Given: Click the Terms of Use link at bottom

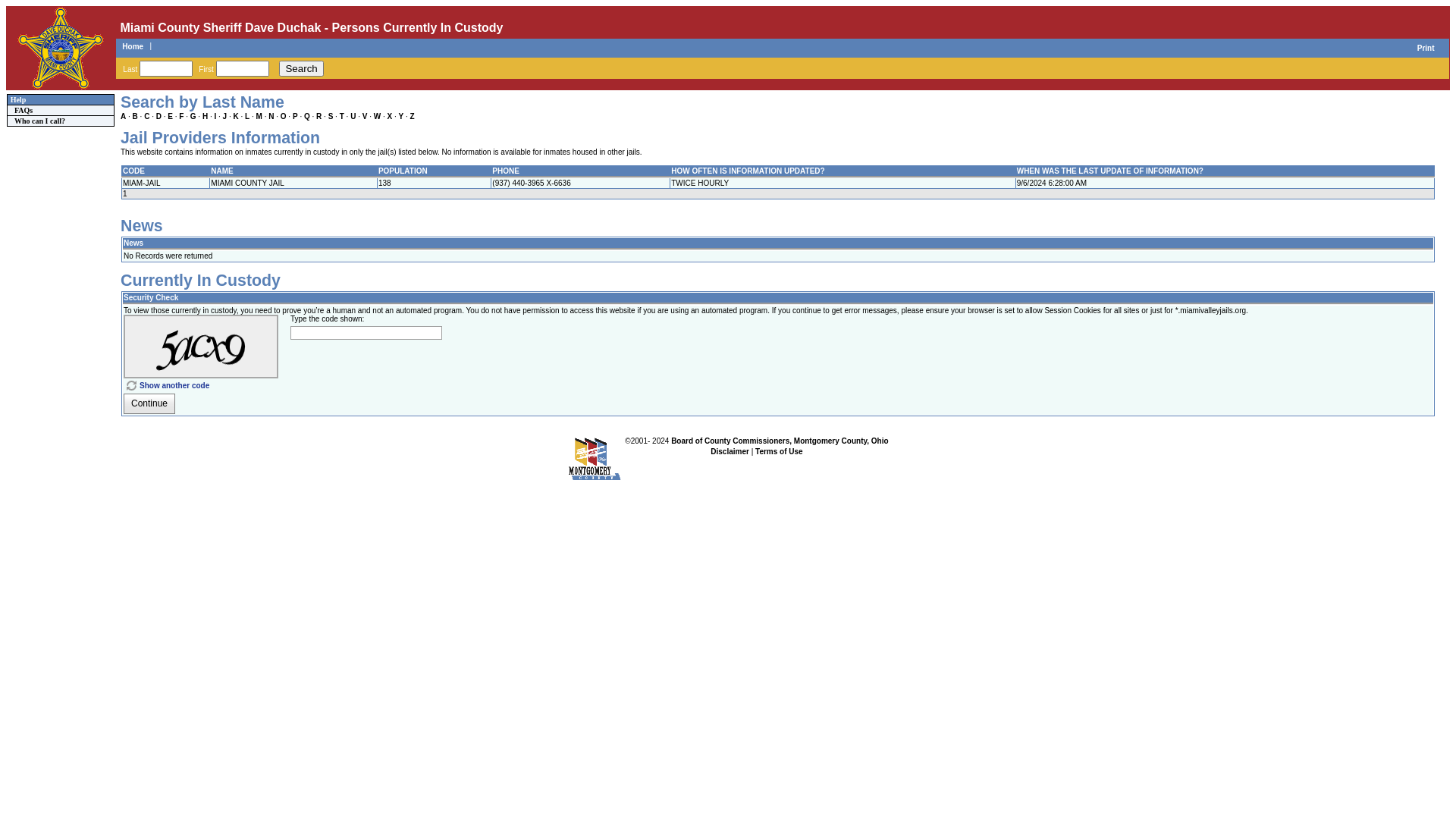Looking at the screenshot, I should pos(778,451).
